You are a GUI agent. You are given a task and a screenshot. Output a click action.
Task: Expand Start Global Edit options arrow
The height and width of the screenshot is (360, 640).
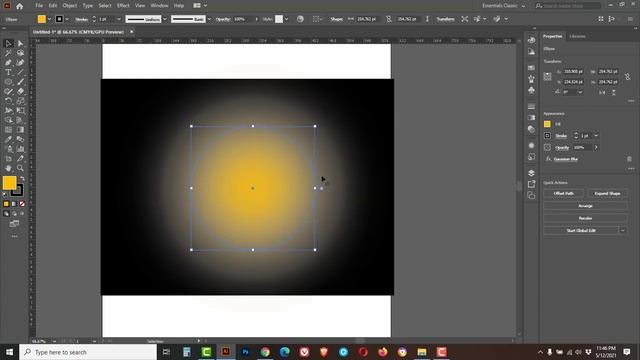[x=623, y=231]
